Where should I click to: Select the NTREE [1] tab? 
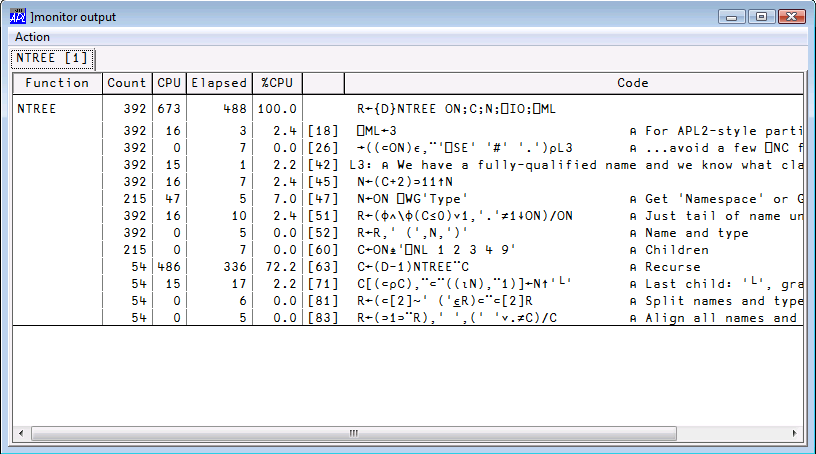[53, 58]
